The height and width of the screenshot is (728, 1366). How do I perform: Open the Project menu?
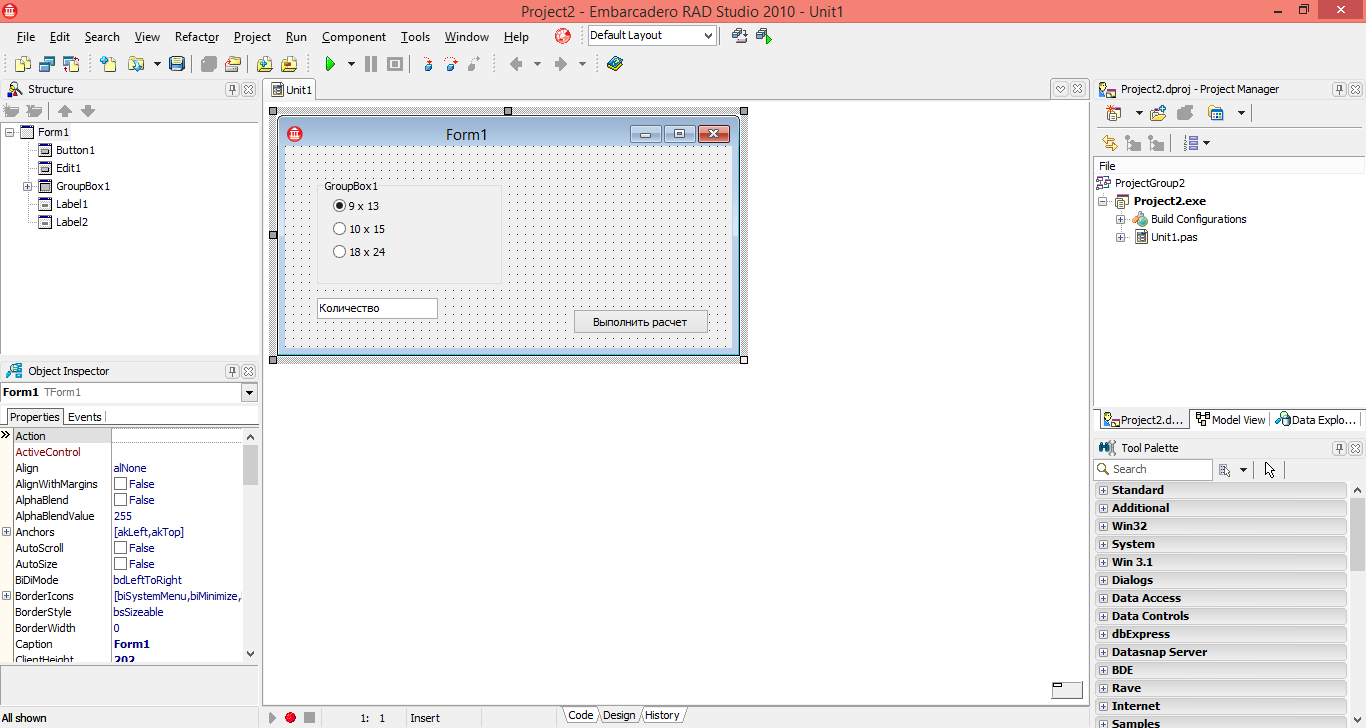[252, 37]
